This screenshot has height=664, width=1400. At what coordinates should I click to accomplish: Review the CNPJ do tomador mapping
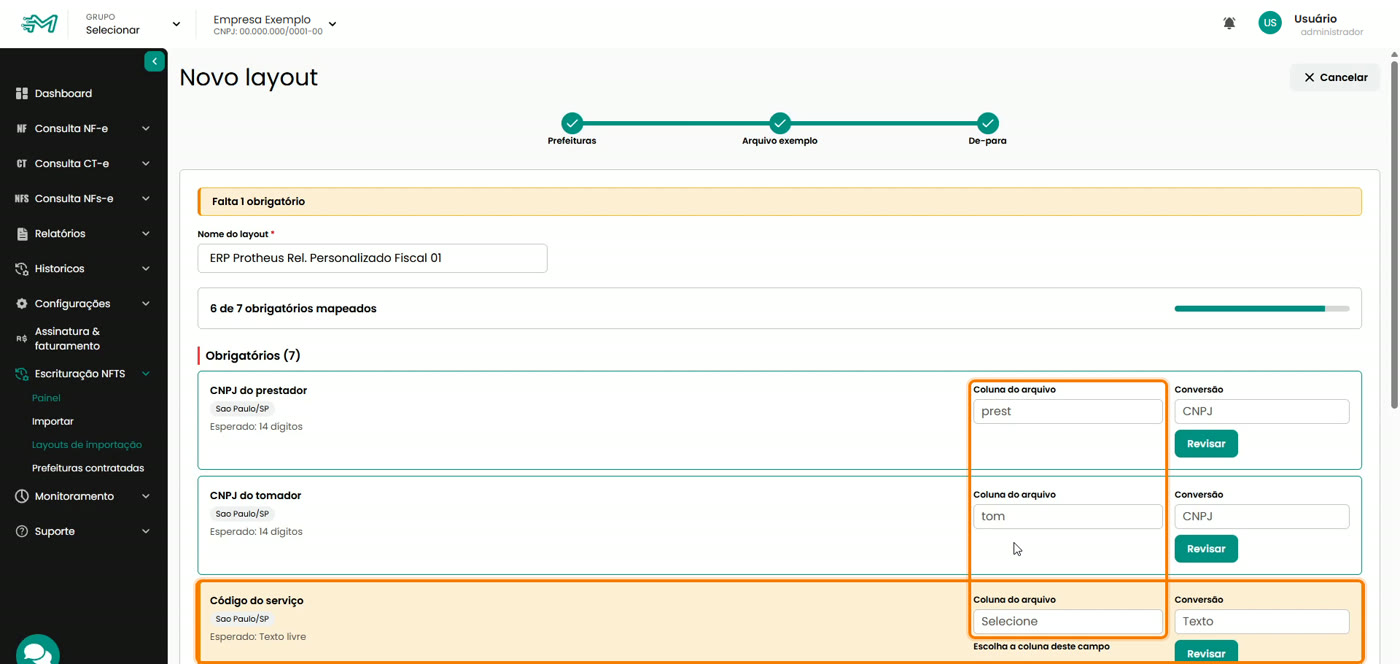(x=1206, y=548)
